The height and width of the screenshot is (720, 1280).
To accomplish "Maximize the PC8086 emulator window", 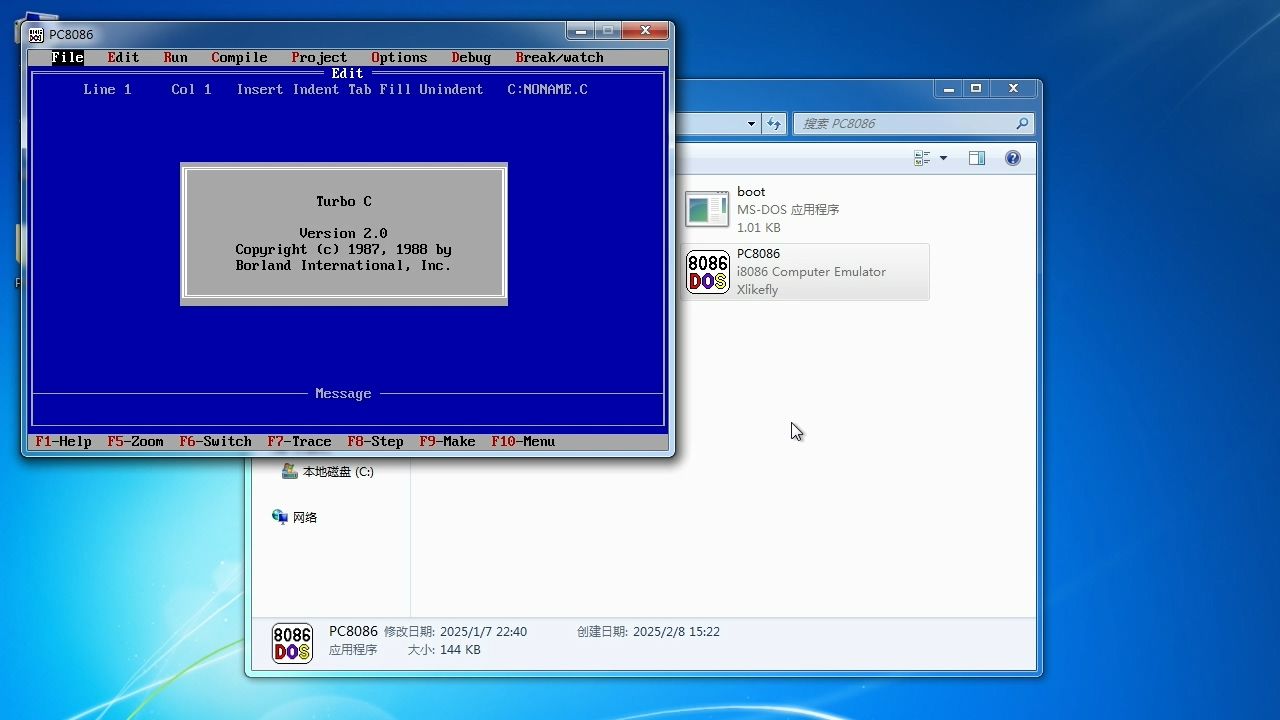I will [607, 31].
